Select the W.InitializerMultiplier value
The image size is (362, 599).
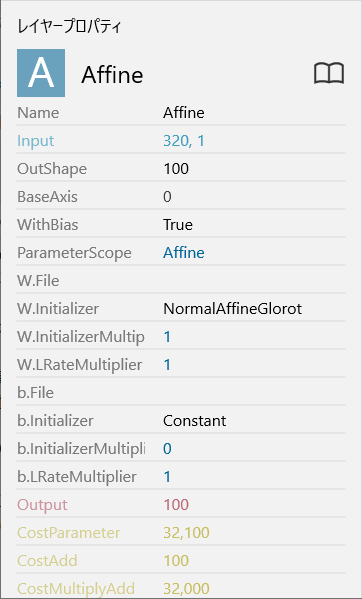pyautogui.click(x=167, y=337)
